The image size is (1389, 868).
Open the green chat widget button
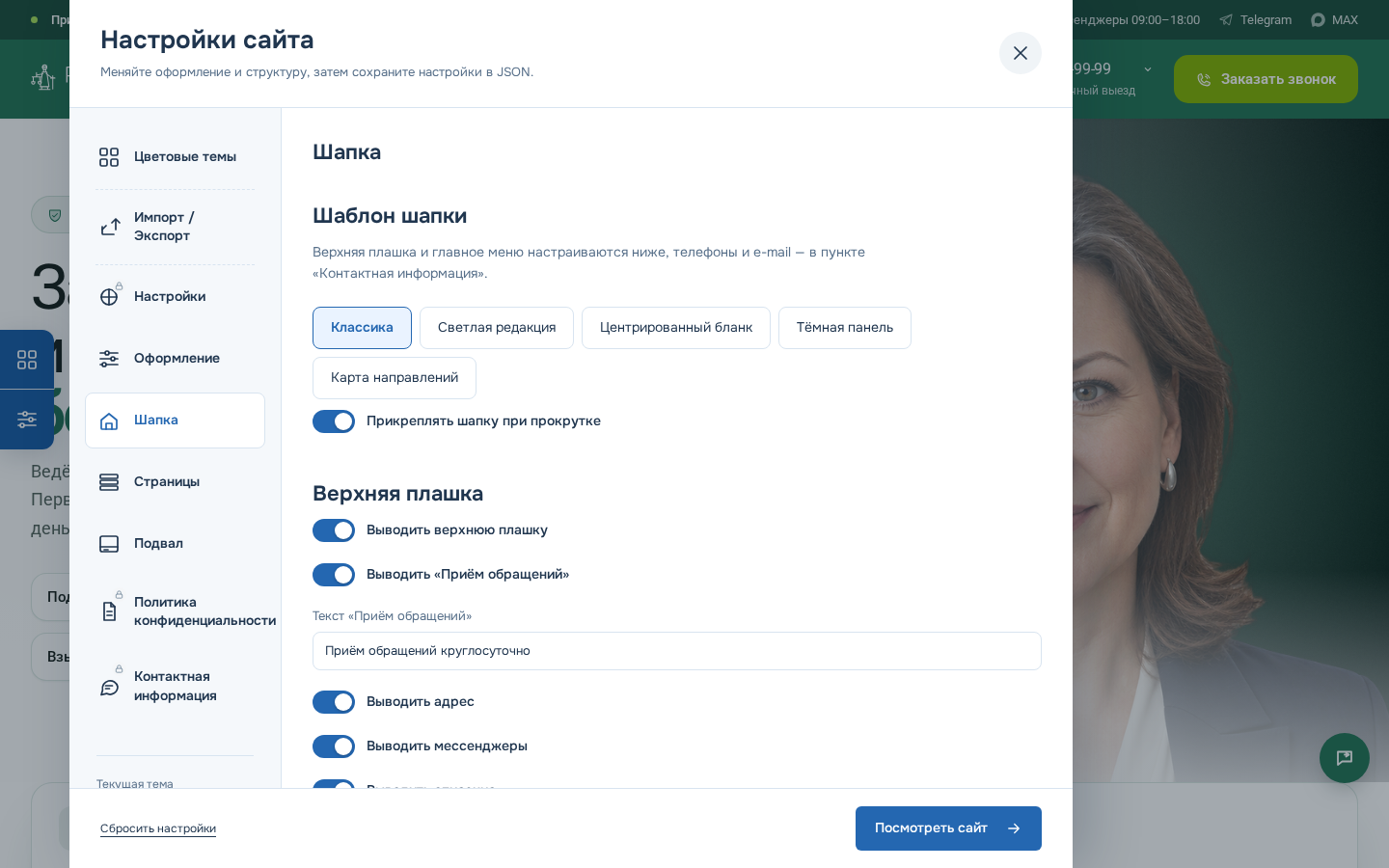(1345, 758)
